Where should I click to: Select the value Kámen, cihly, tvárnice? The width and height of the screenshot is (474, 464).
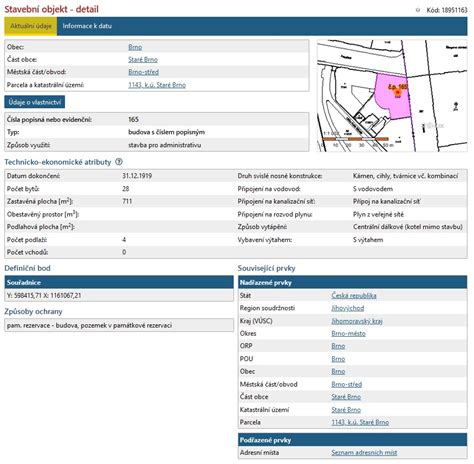[x=405, y=176]
